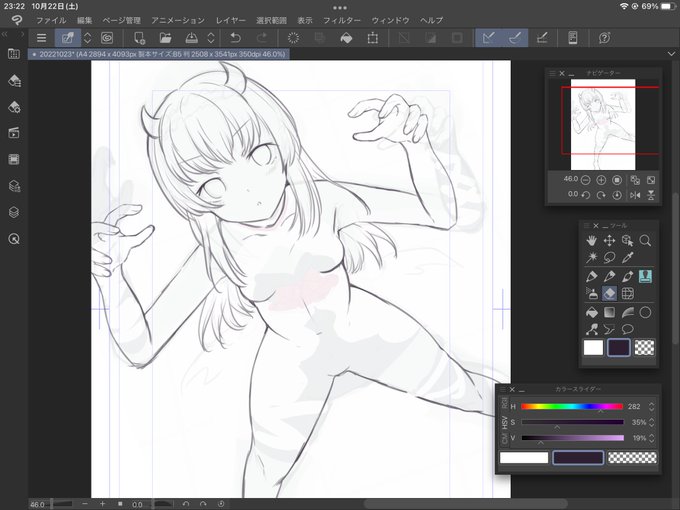
Task: Click the Fill bucket in command bar
Action: [x=346, y=38]
